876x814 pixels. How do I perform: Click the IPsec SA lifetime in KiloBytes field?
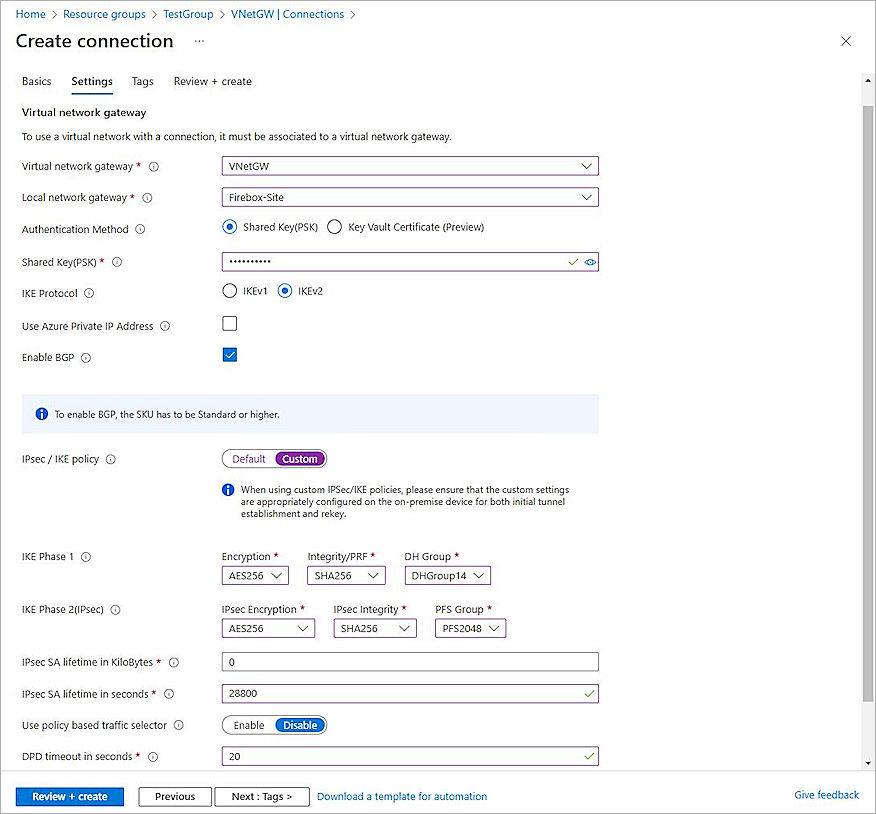click(410, 661)
